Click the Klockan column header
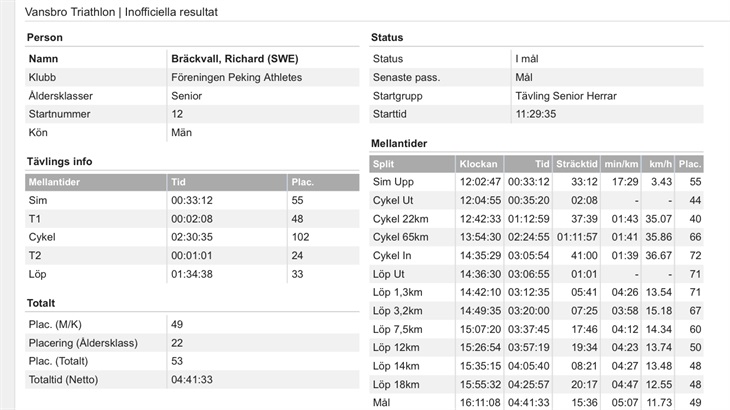Viewport: 730px width, 410px height. [x=477, y=164]
